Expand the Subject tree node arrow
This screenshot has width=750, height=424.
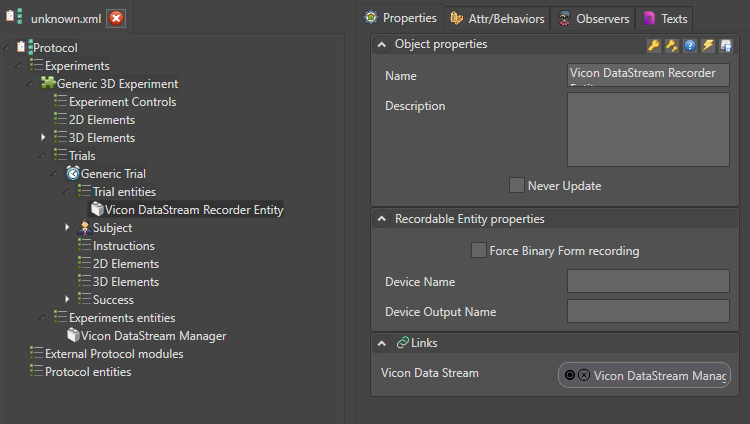coord(67,228)
